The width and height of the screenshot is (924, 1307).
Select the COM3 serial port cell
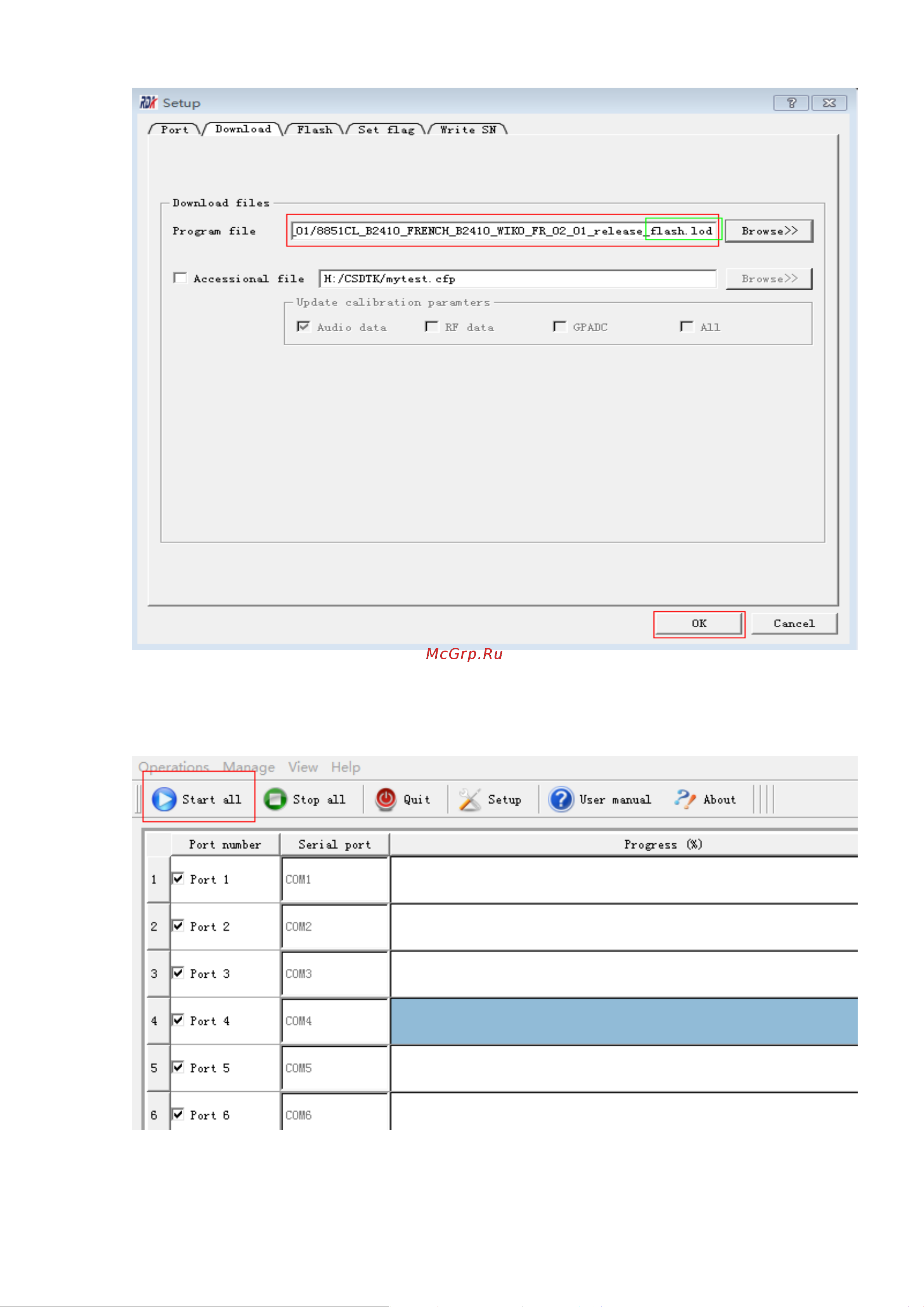click(x=335, y=974)
